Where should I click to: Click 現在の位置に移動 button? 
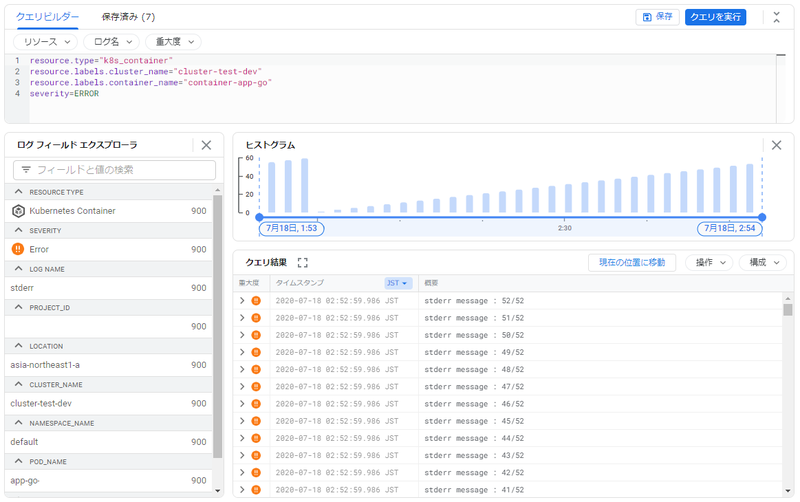tap(632, 263)
